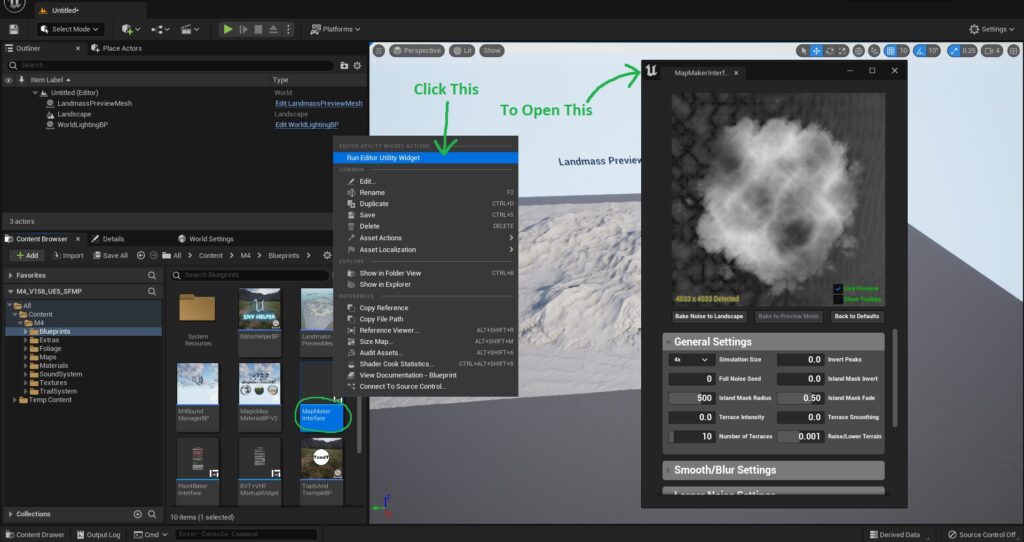Image resolution: width=1024 pixels, height=542 pixels.
Task: Search the Favorites section magnifier icon
Action: tap(152, 276)
